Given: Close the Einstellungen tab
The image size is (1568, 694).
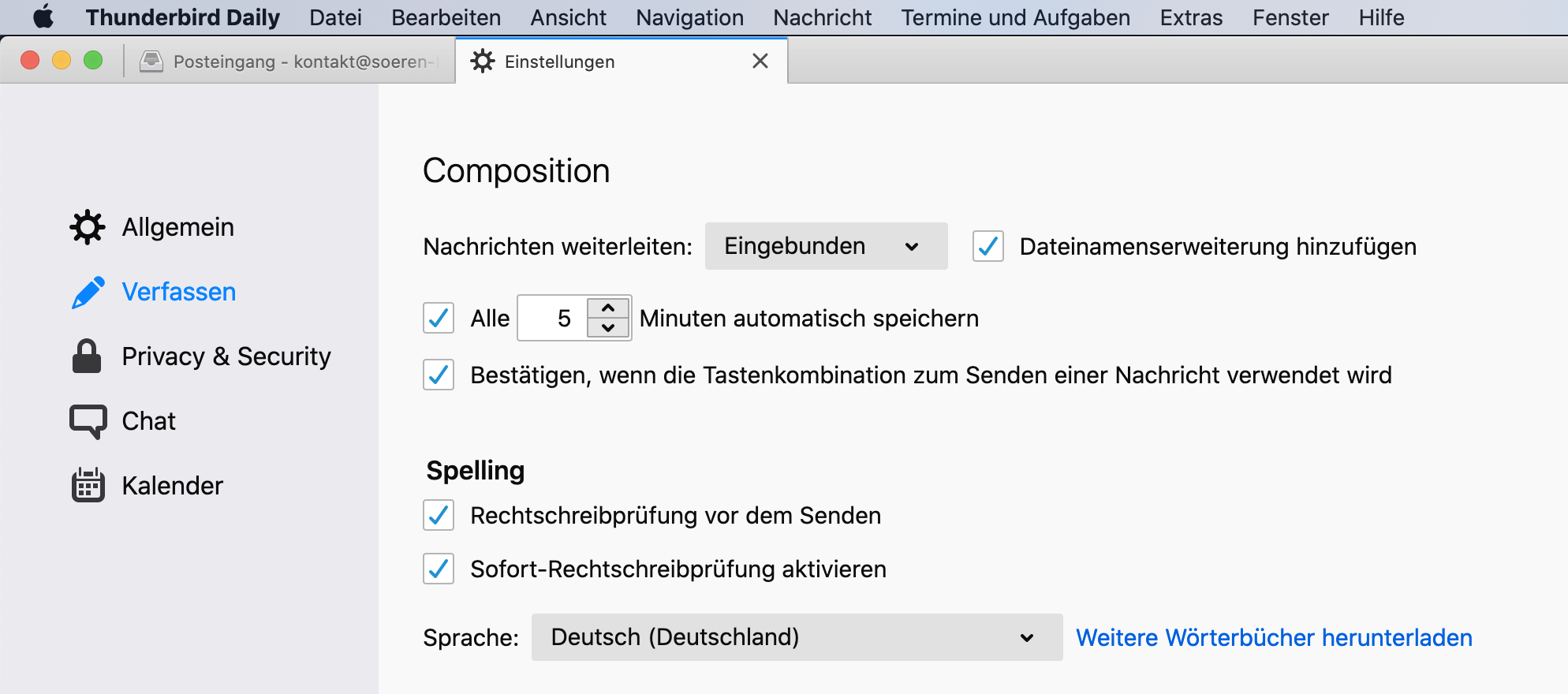Looking at the screenshot, I should pos(760,62).
